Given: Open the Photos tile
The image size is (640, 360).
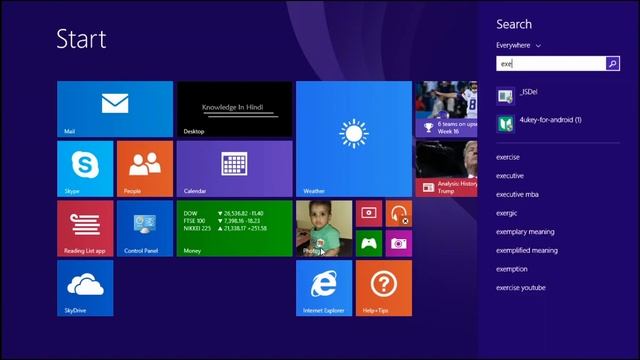Looking at the screenshot, I should (324, 229).
